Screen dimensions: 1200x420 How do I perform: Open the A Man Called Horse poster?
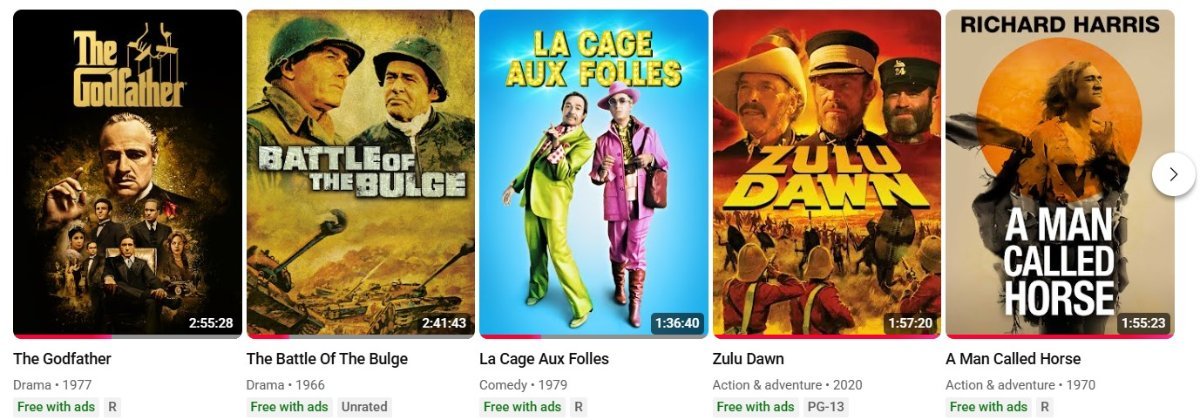(1060, 174)
